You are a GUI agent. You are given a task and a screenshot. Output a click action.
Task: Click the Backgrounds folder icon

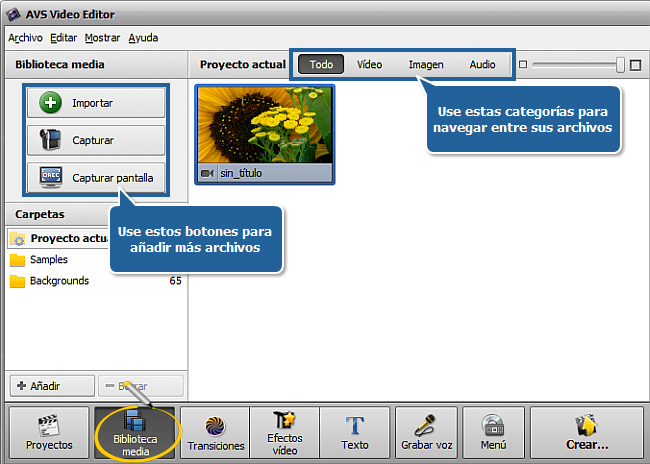point(17,281)
